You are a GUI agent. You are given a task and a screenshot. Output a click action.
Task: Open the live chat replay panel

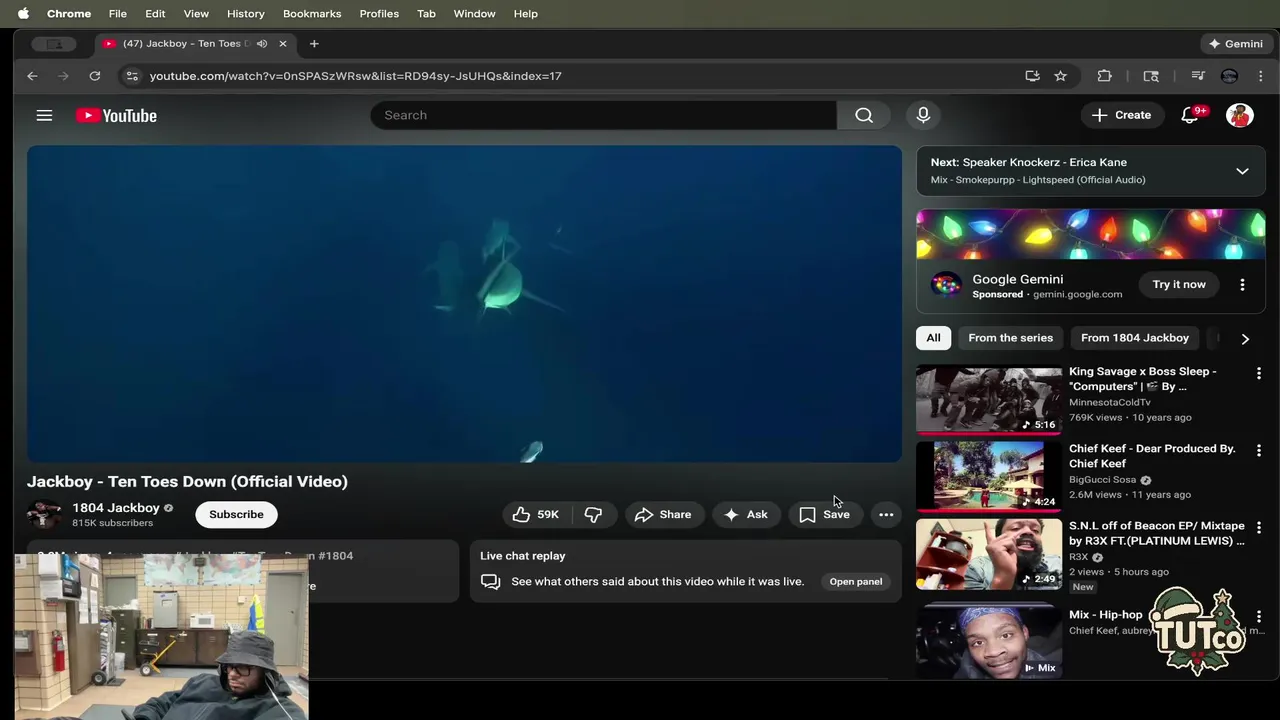coord(856,582)
